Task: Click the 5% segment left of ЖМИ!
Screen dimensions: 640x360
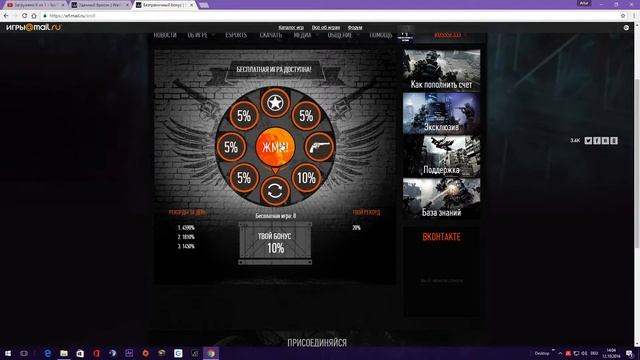Action: [x=231, y=147]
